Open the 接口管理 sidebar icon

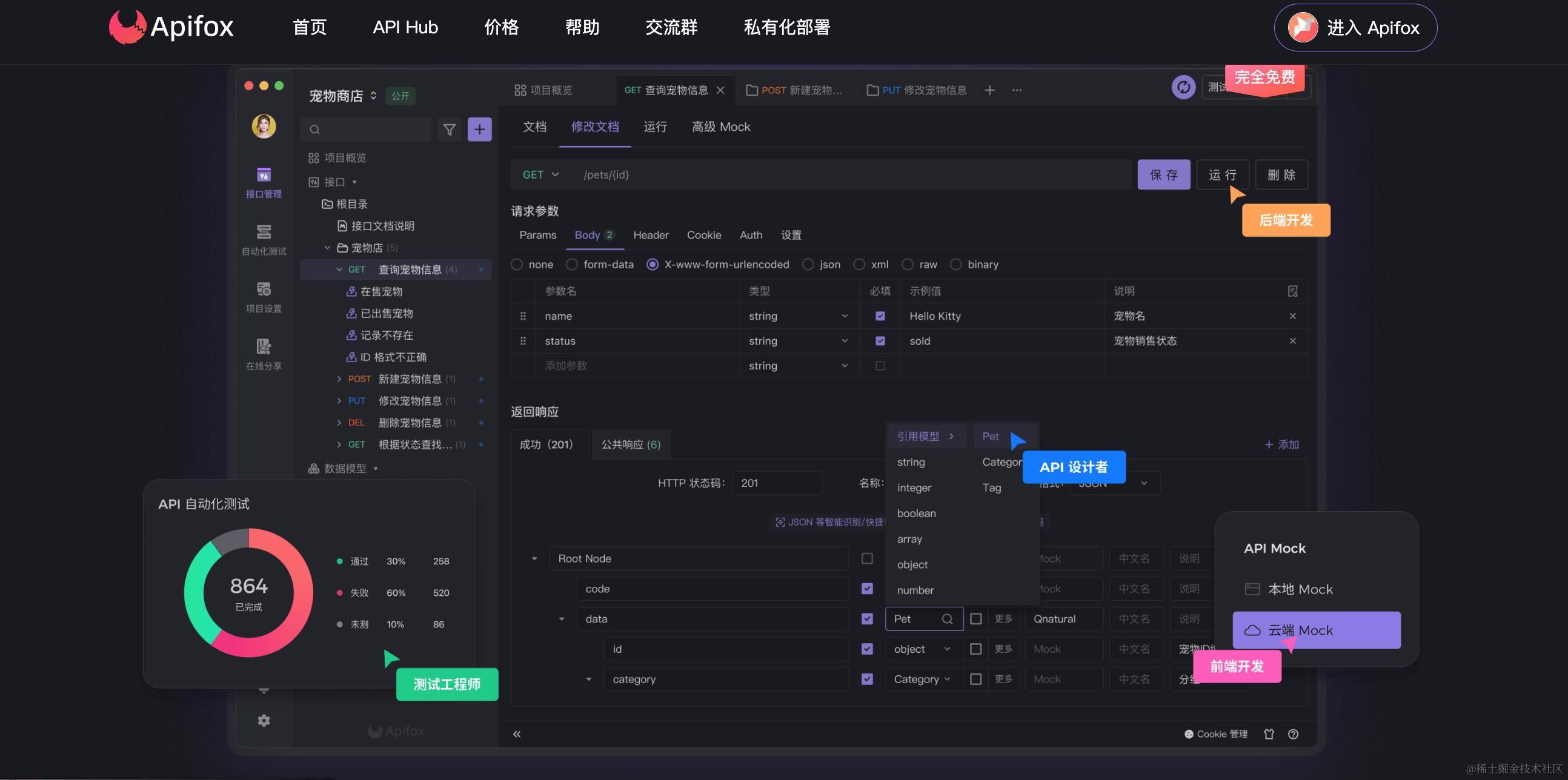coord(264,182)
